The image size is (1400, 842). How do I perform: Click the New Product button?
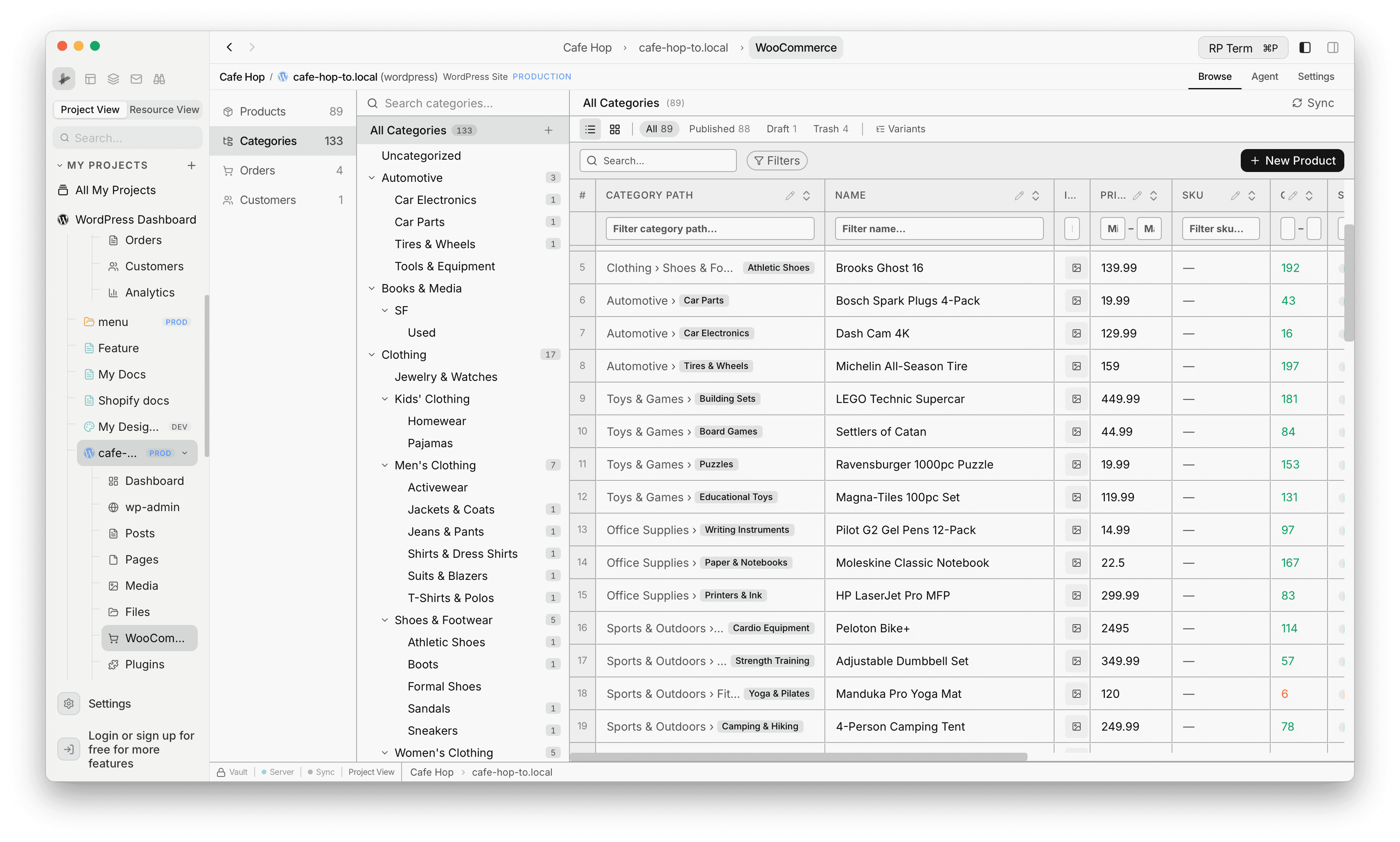tap(1292, 160)
